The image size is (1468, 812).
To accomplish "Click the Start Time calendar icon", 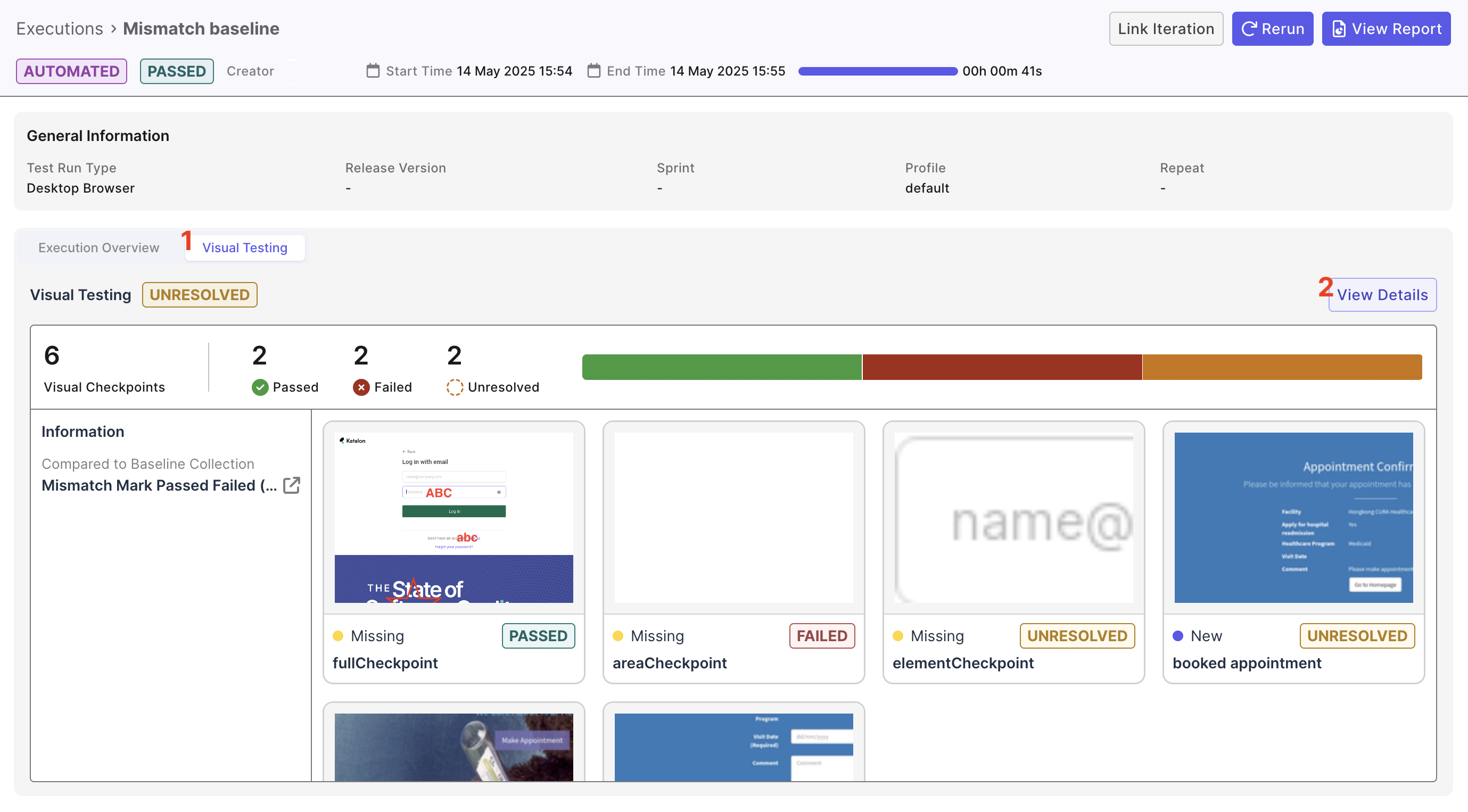I will tap(373, 71).
